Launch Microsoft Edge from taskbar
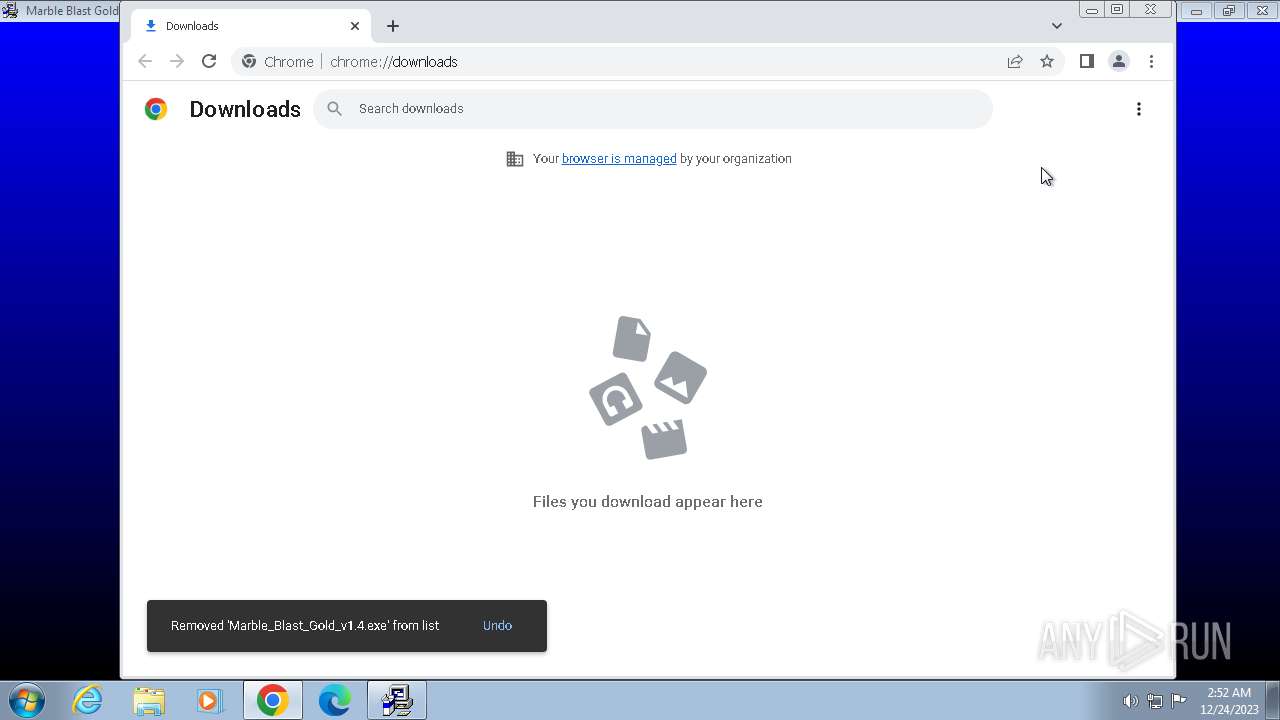The height and width of the screenshot is (720, 1280). 334,700
